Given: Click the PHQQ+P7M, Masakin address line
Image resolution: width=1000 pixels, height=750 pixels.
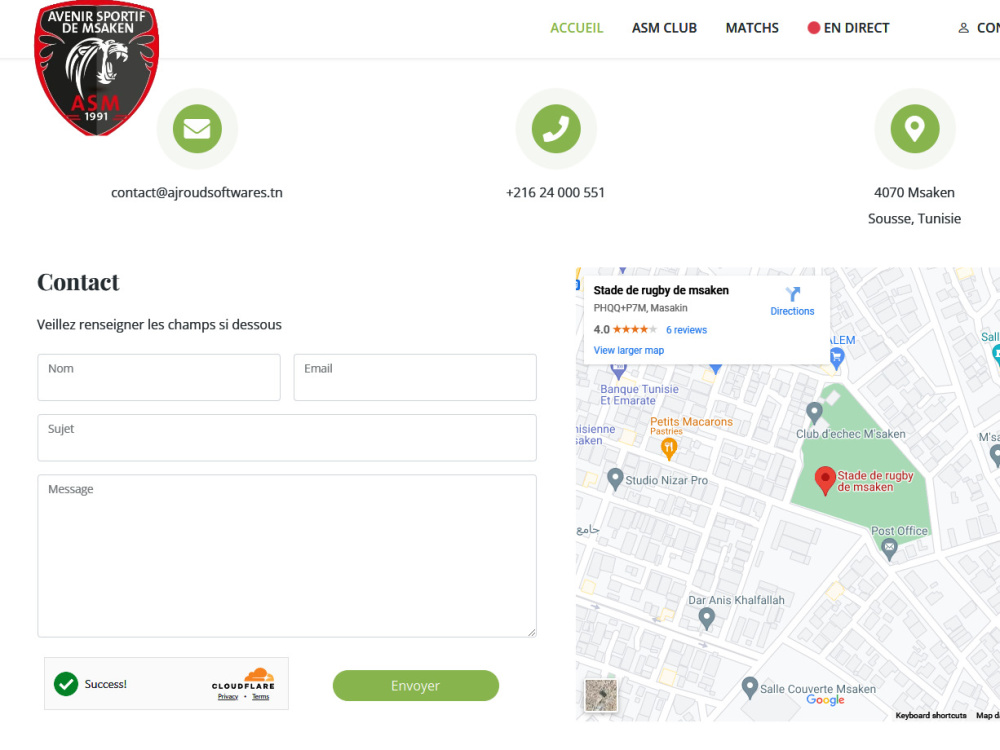Looking at the screenshot, I should click(x=640, y=308).
